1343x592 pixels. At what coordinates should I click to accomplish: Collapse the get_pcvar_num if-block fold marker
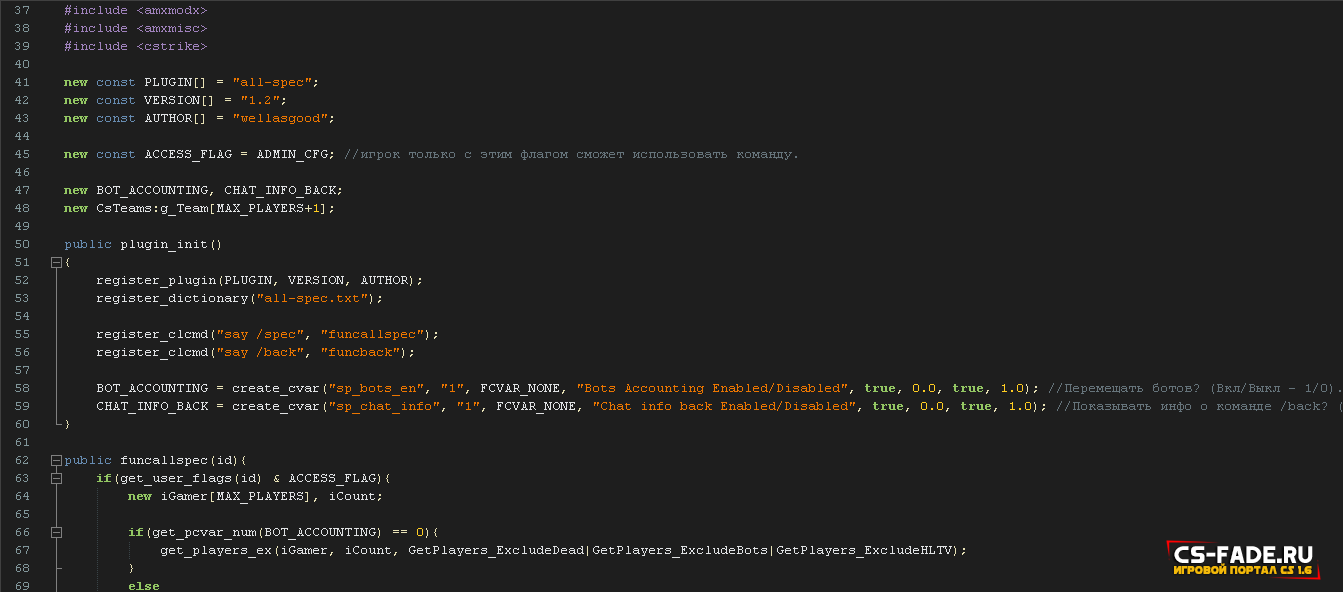pos(56,532)
